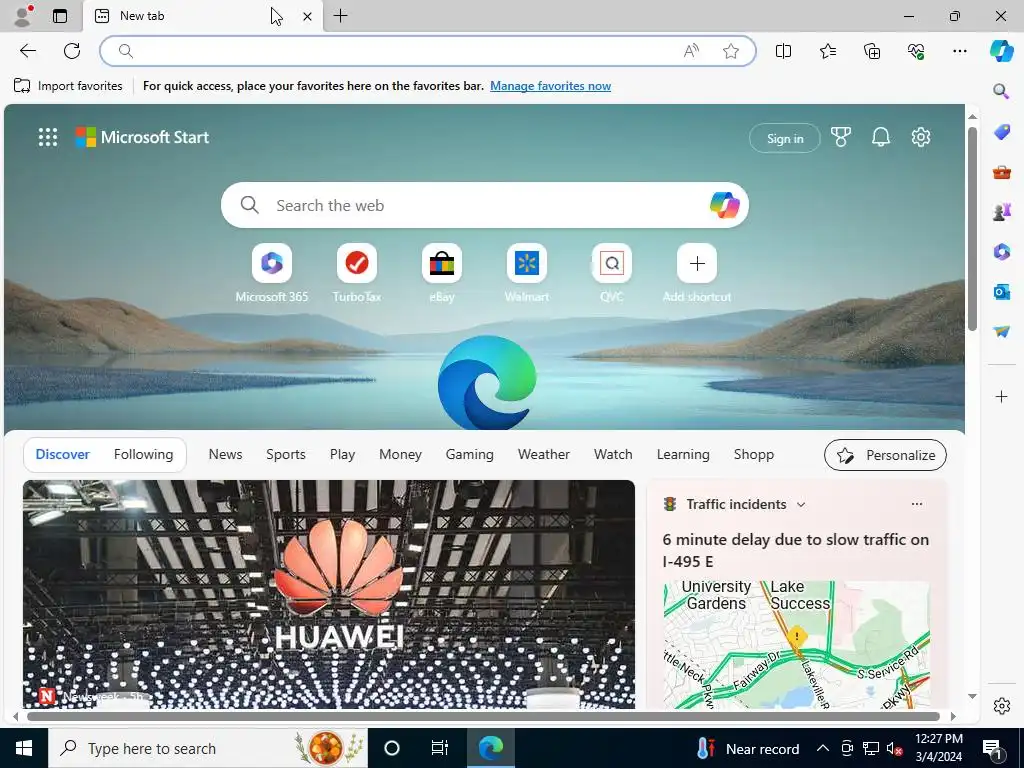1024x768 pixels.
Task: Open a new tab with plus button
Action: (x=340, y=16)
